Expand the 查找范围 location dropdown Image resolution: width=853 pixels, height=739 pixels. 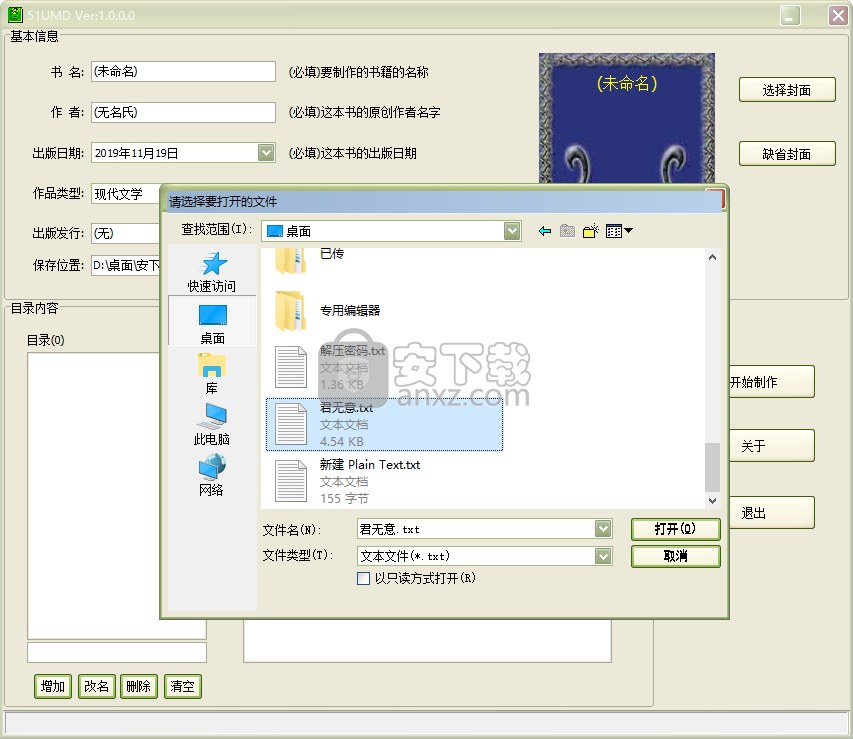coord(512,231)
